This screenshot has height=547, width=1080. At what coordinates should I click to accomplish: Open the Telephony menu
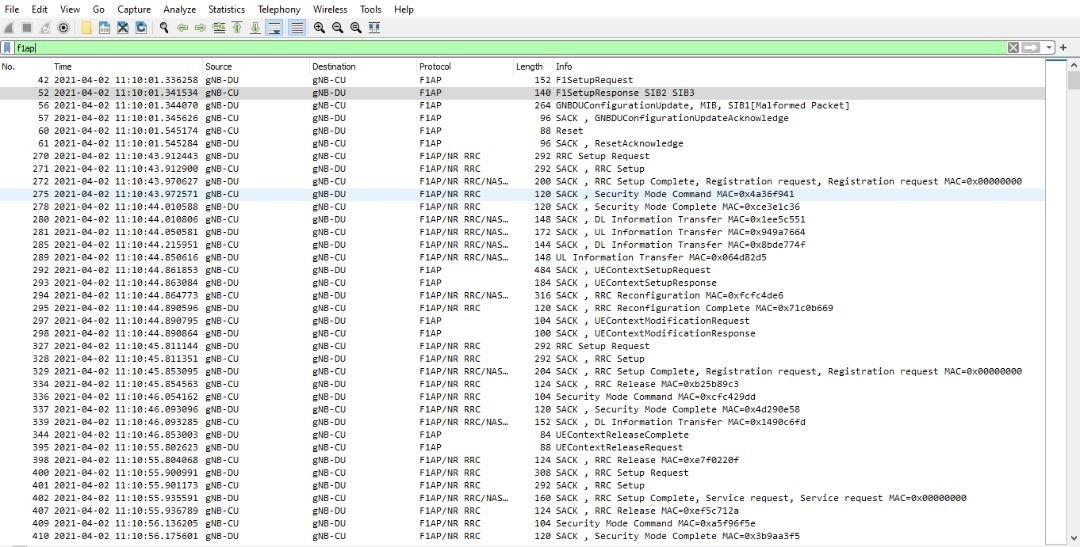tap(279, 9)
